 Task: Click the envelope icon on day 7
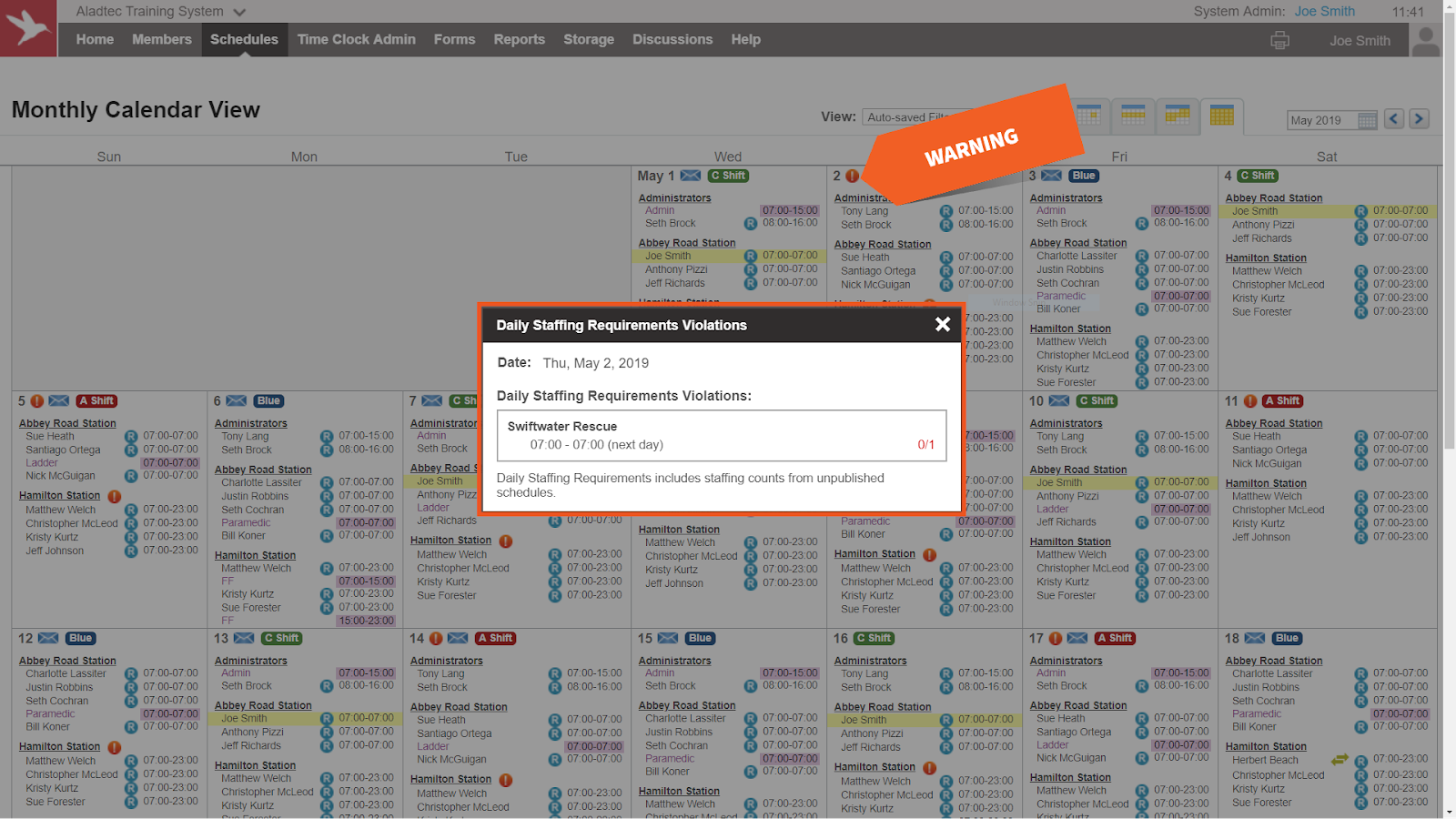coord(432,401)
